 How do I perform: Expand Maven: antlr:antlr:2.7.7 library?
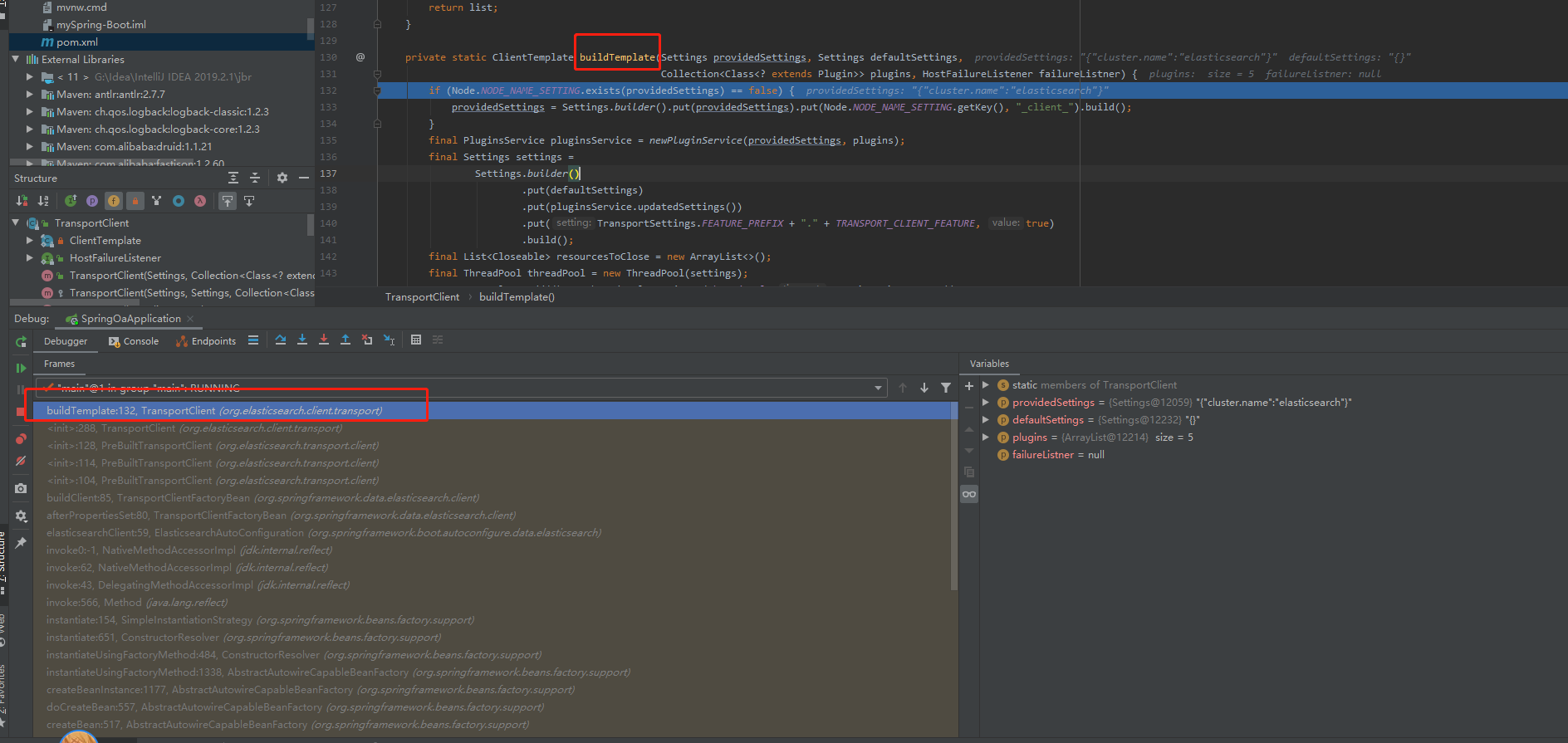point(30,95)
